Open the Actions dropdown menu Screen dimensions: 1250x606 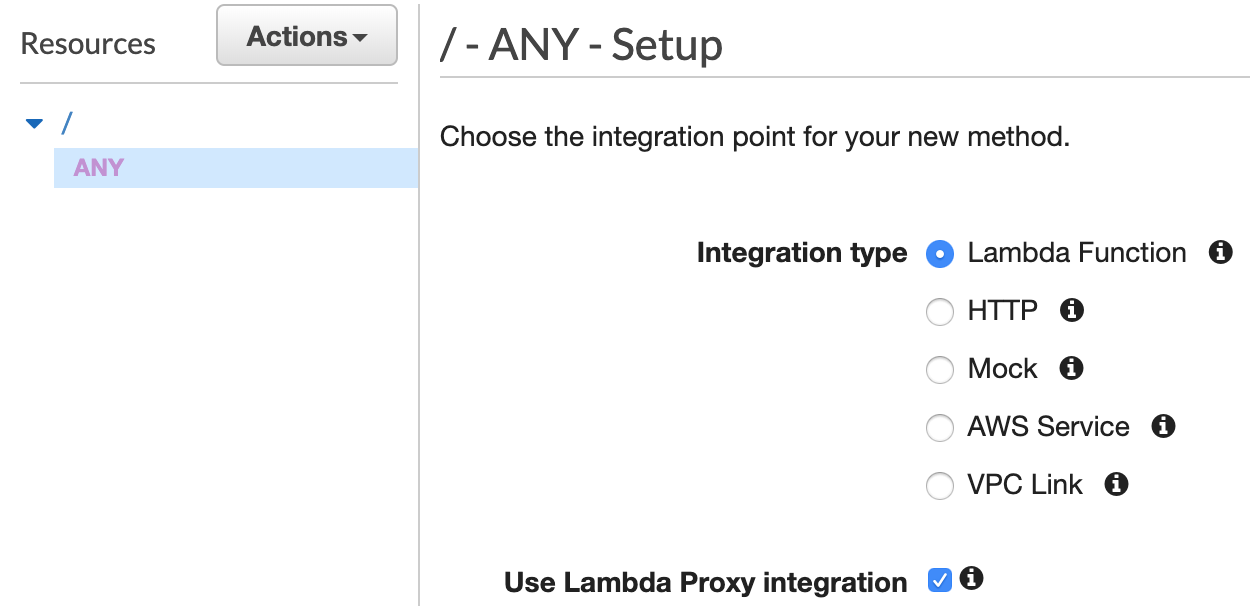click(x=306, y=35)
